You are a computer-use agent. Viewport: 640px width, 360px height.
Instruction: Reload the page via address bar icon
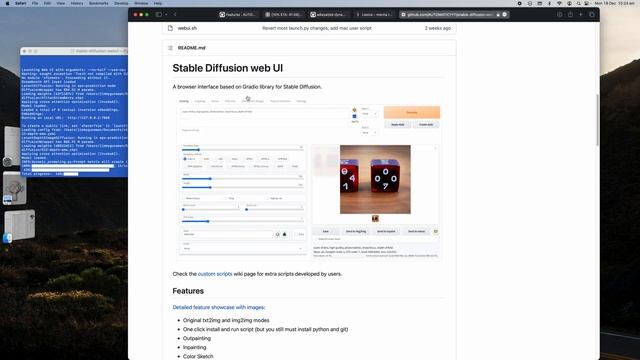pos(504,14)
